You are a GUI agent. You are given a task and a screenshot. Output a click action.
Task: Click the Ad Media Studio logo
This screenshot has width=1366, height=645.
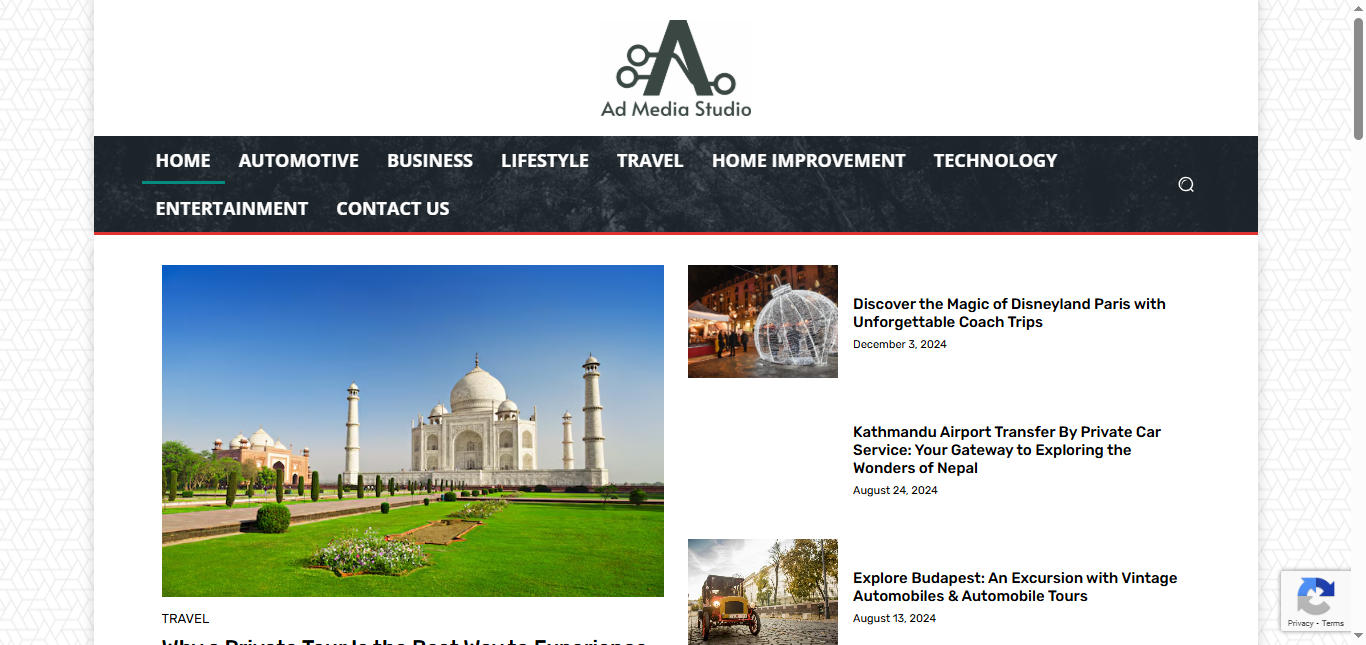[676, 69]
